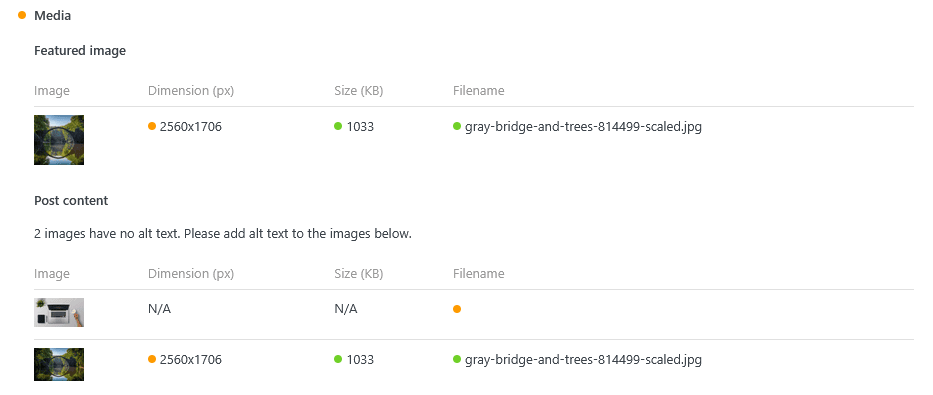Screen dimensions: 933x395
Task: Click Filename header in post content table
Action: point(478,274)
